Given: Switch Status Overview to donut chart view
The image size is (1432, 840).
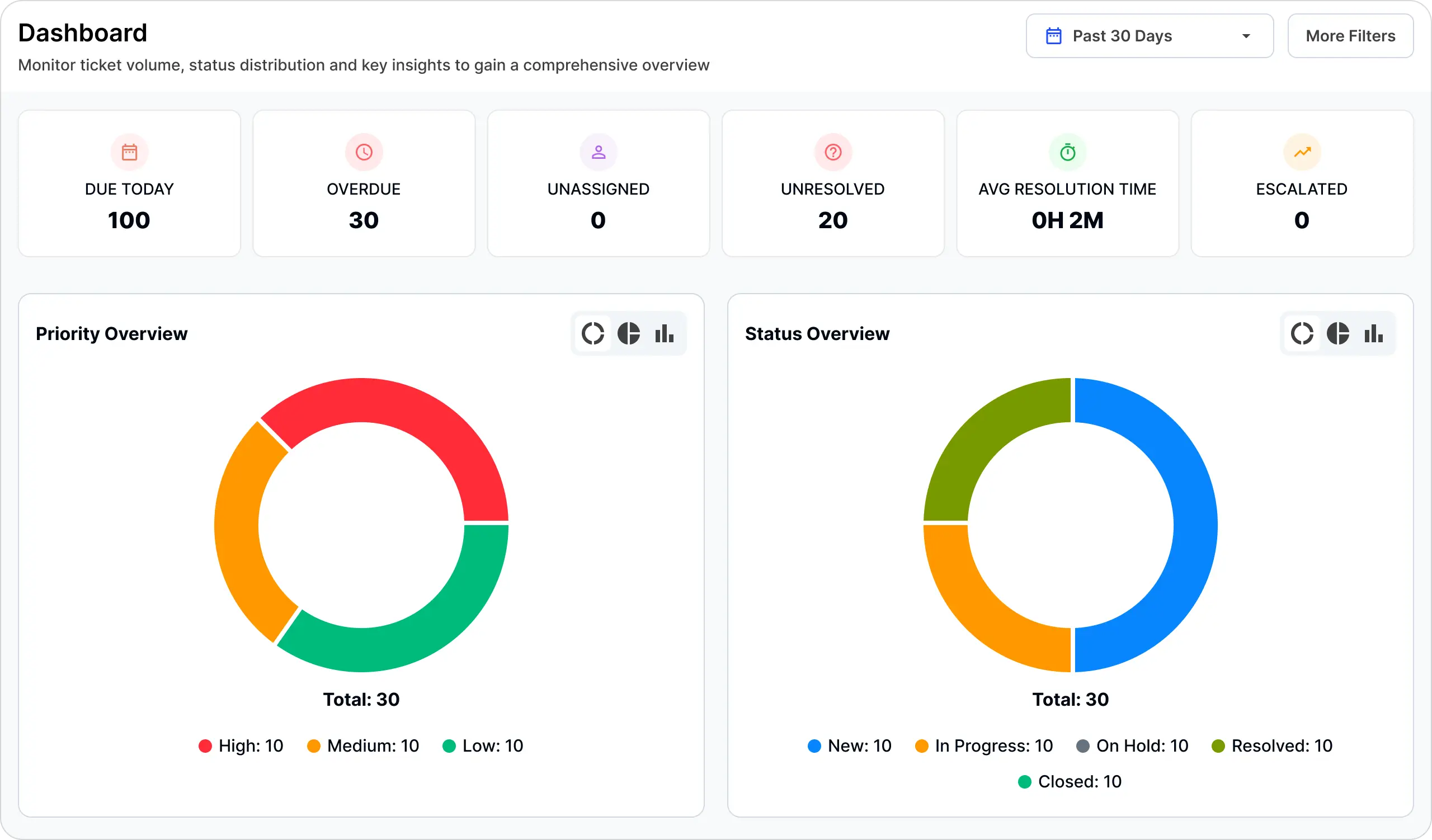Looking at the screenshot, I should 1302,333.
